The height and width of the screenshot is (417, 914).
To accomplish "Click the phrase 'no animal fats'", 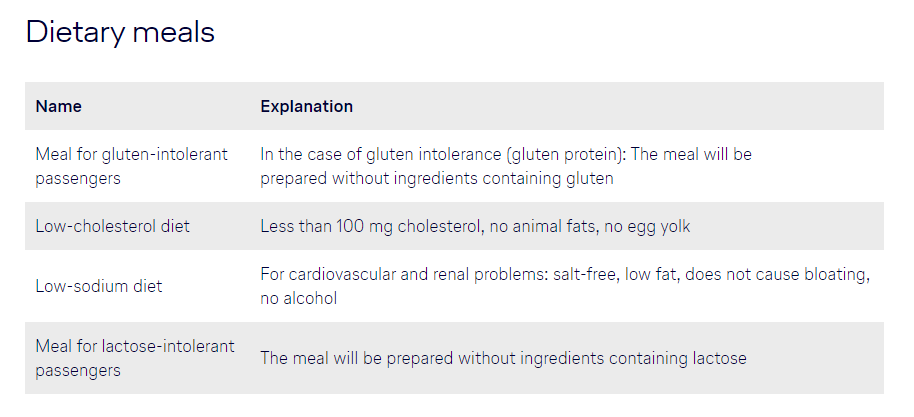I will point(545,226).
